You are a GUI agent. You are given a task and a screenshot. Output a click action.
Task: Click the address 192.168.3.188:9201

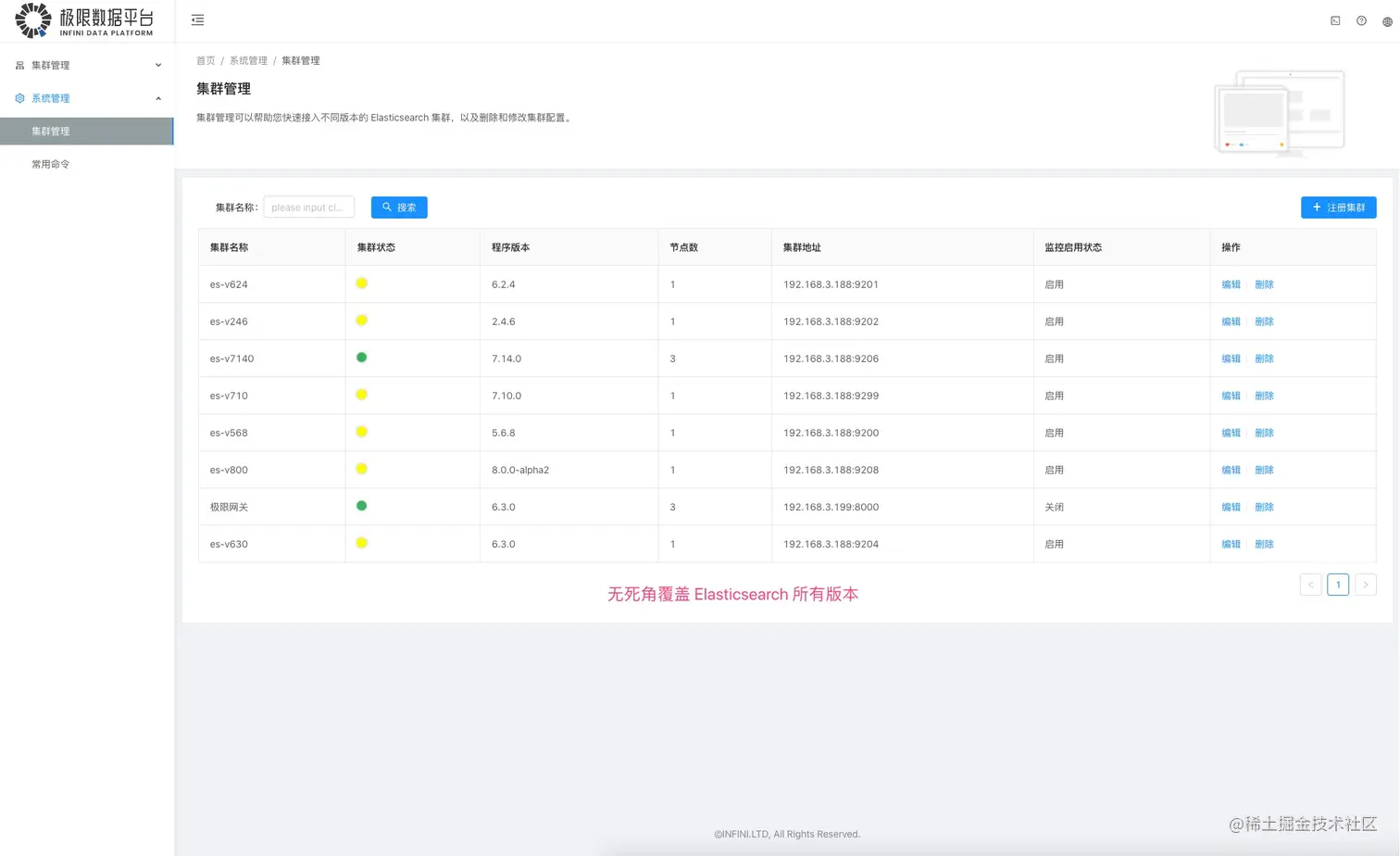click(831, 284)
